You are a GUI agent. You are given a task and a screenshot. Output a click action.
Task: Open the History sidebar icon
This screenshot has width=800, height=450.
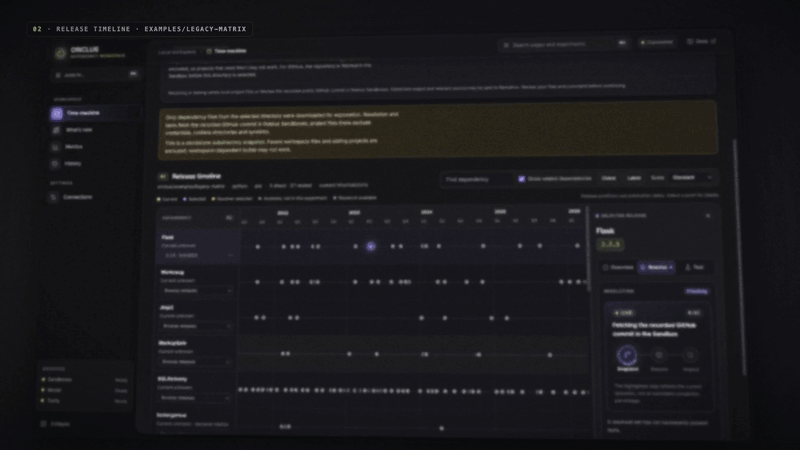tap(55, 164)
